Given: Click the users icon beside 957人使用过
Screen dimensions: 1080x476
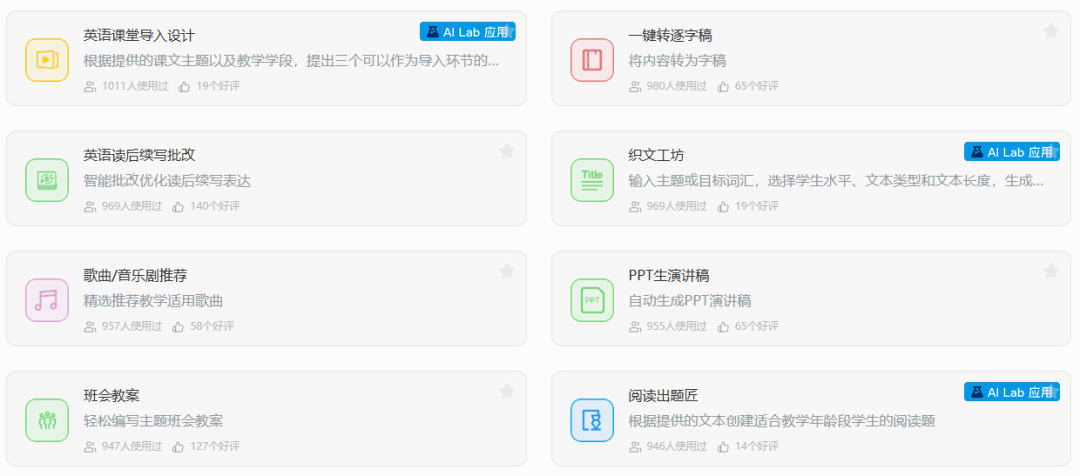Looking at the screenshot, I should (90, 326).
